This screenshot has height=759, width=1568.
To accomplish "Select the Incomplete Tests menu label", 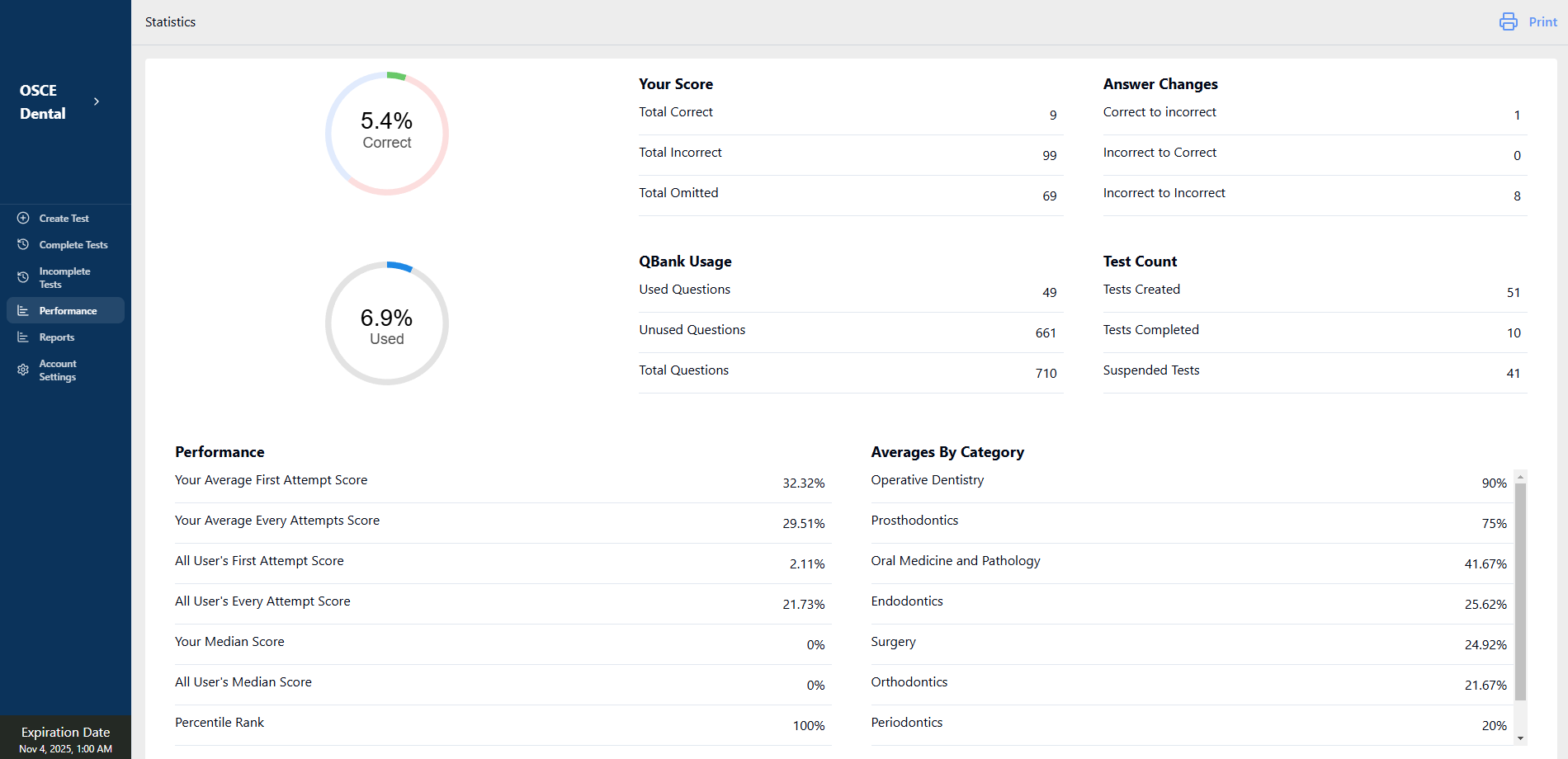I will coord(64,278).
